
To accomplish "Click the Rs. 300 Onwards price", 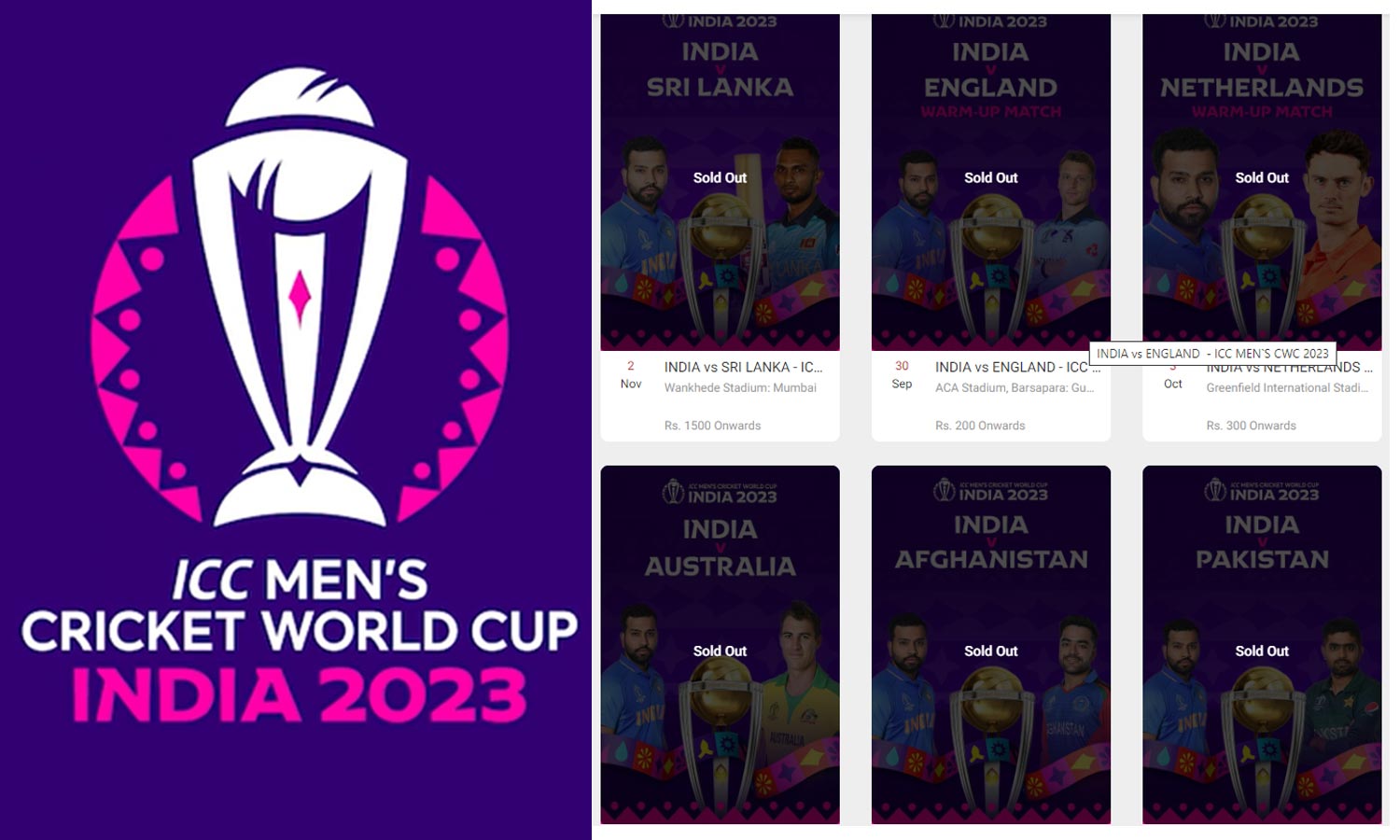I will point(1251,426).
